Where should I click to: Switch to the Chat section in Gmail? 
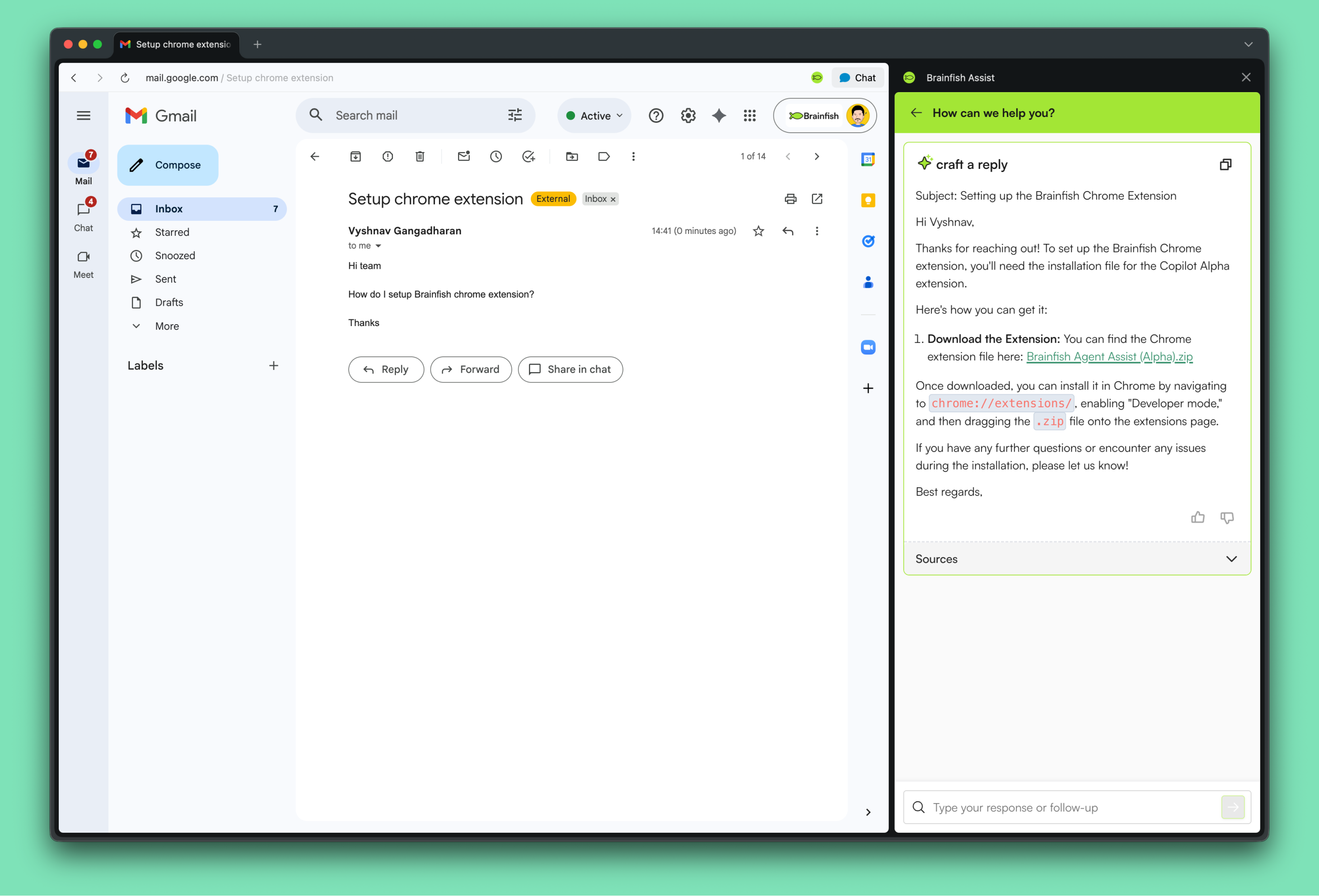[84, 215]
